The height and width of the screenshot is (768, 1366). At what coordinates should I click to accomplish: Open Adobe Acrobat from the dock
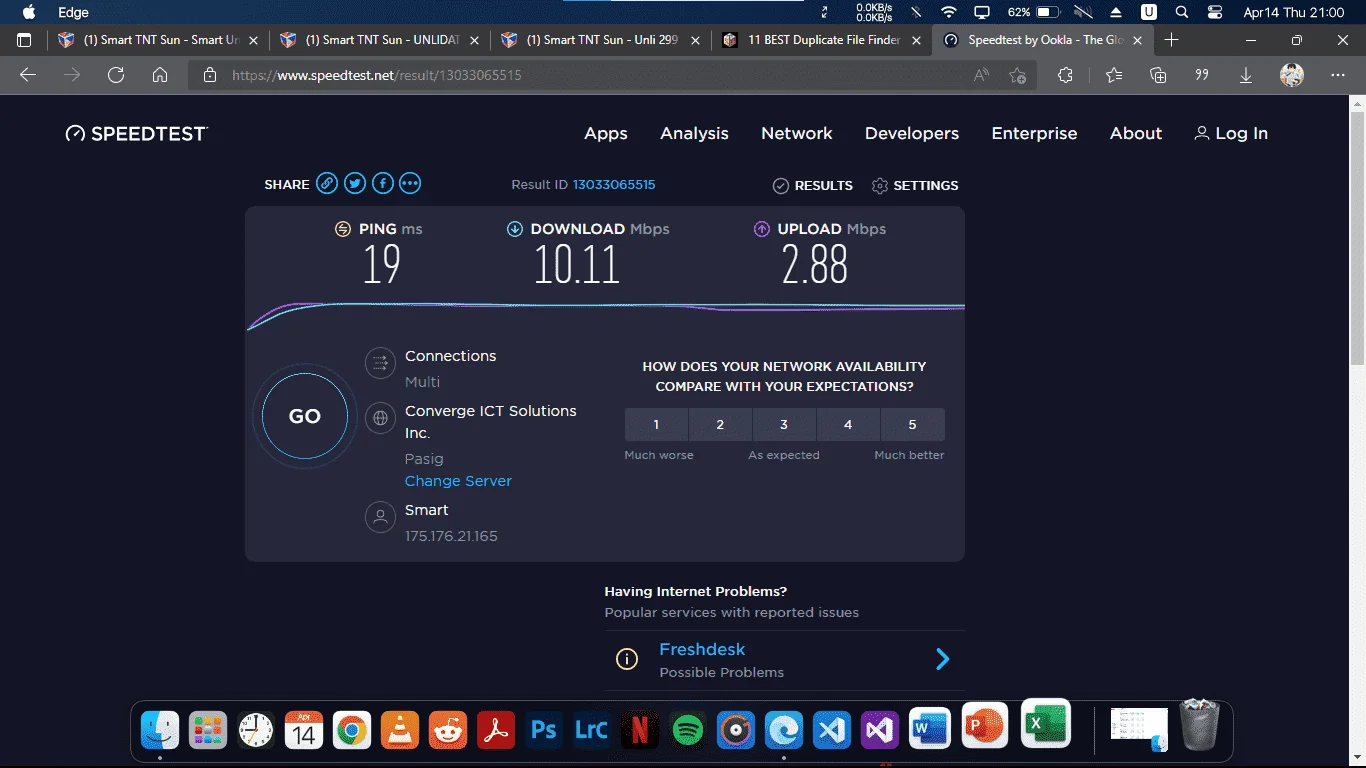pos(495,731)
